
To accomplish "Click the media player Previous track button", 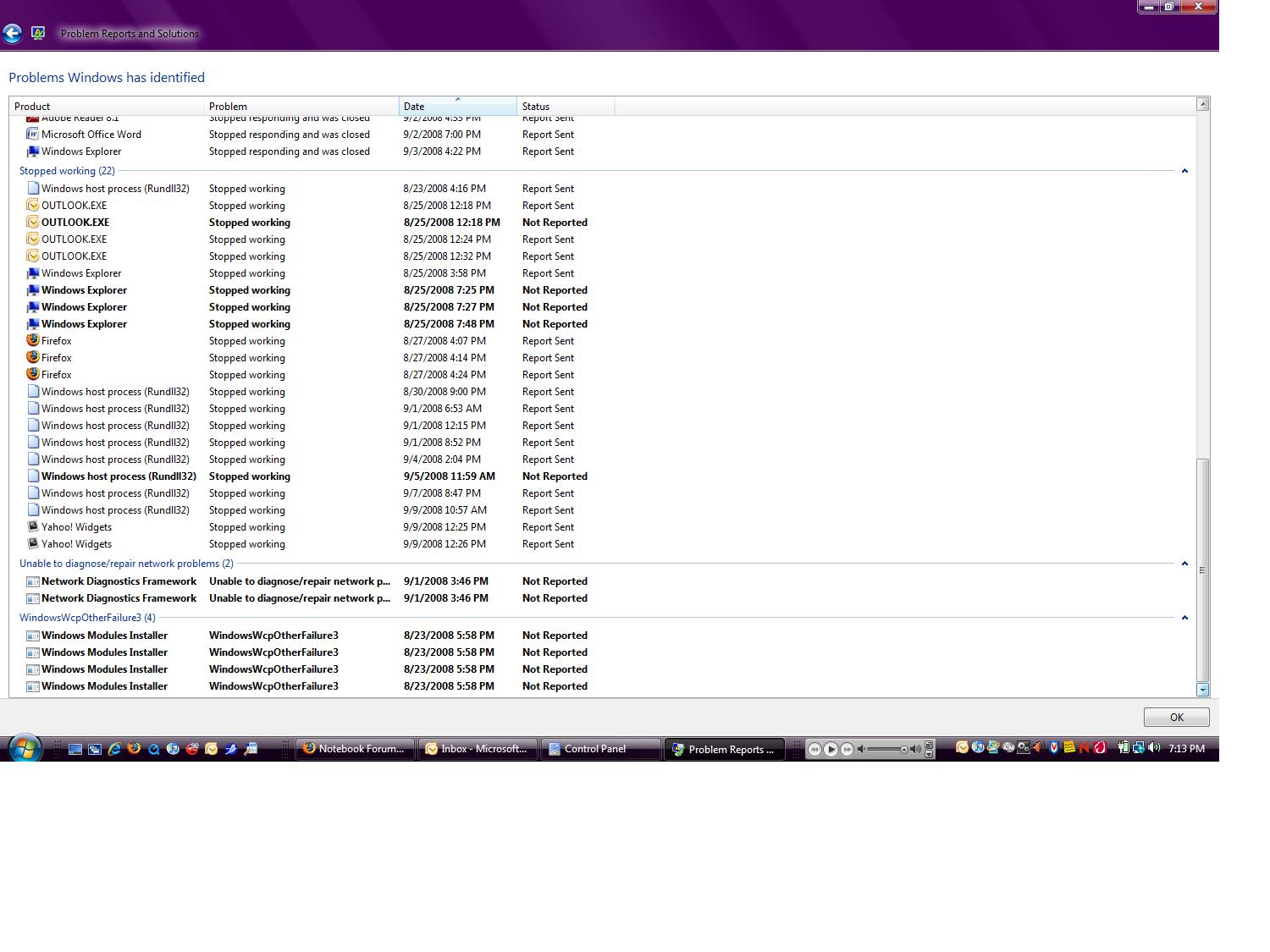I will tap(814, 749).
